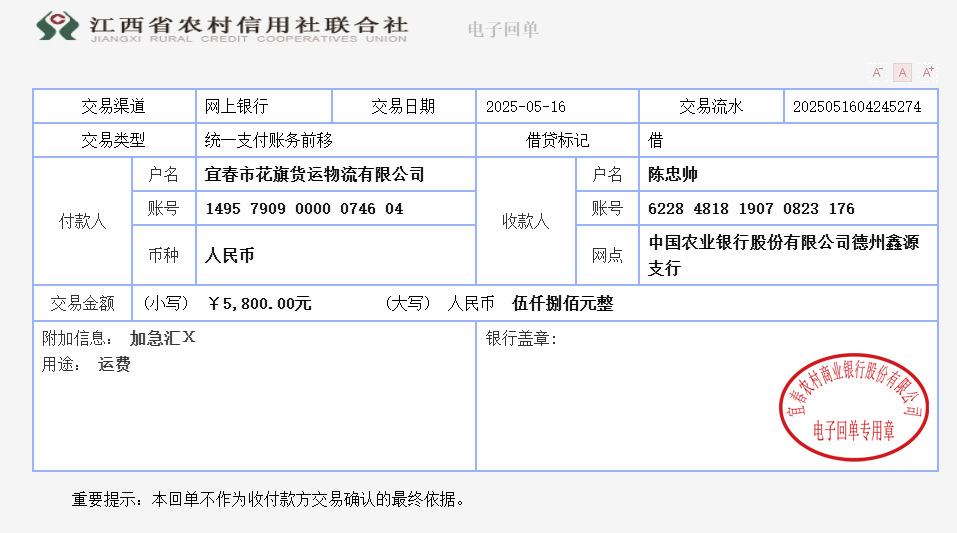Click the 交易渠道 label cell

[114, 106]
